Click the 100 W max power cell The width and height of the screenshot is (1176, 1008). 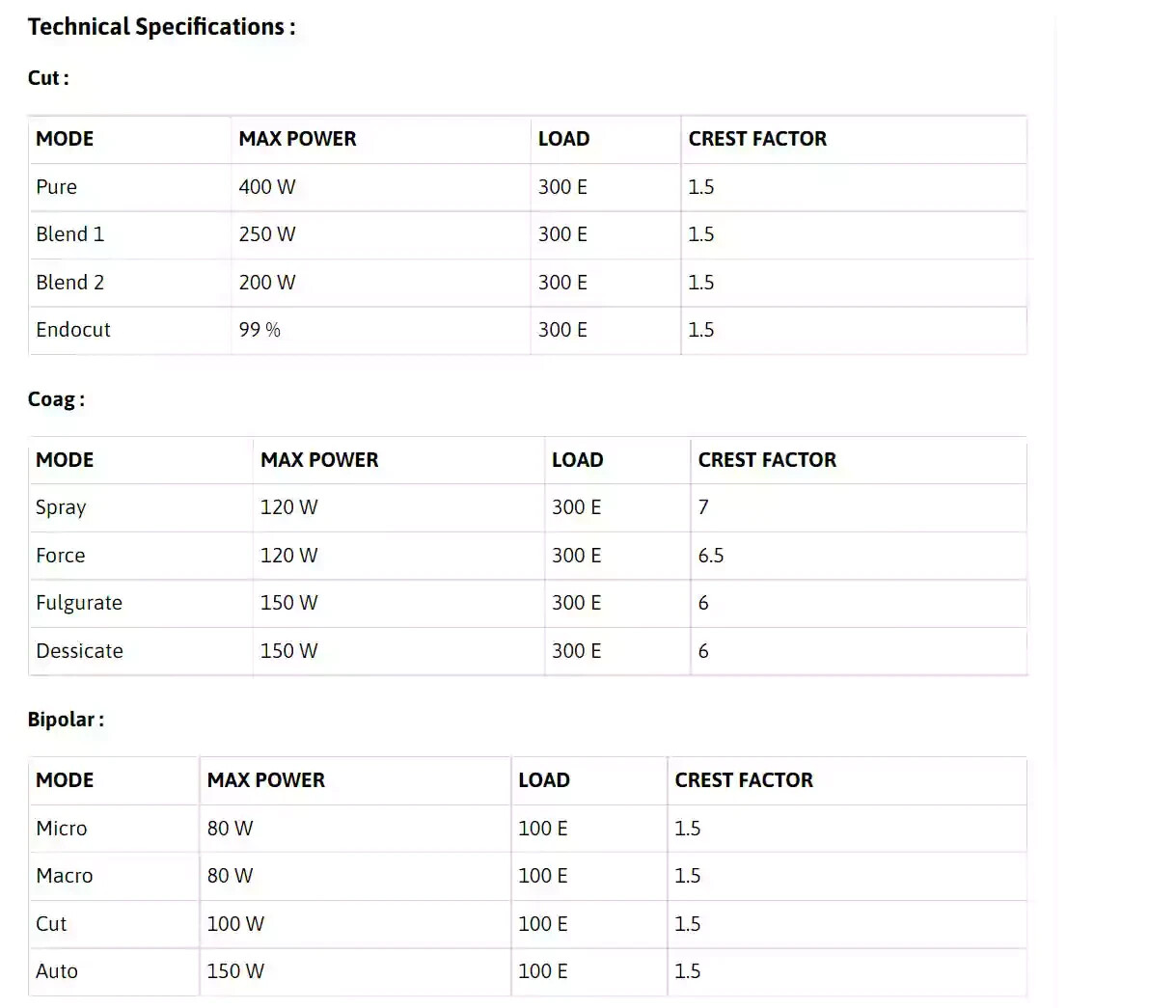click(x=235, y=924)
